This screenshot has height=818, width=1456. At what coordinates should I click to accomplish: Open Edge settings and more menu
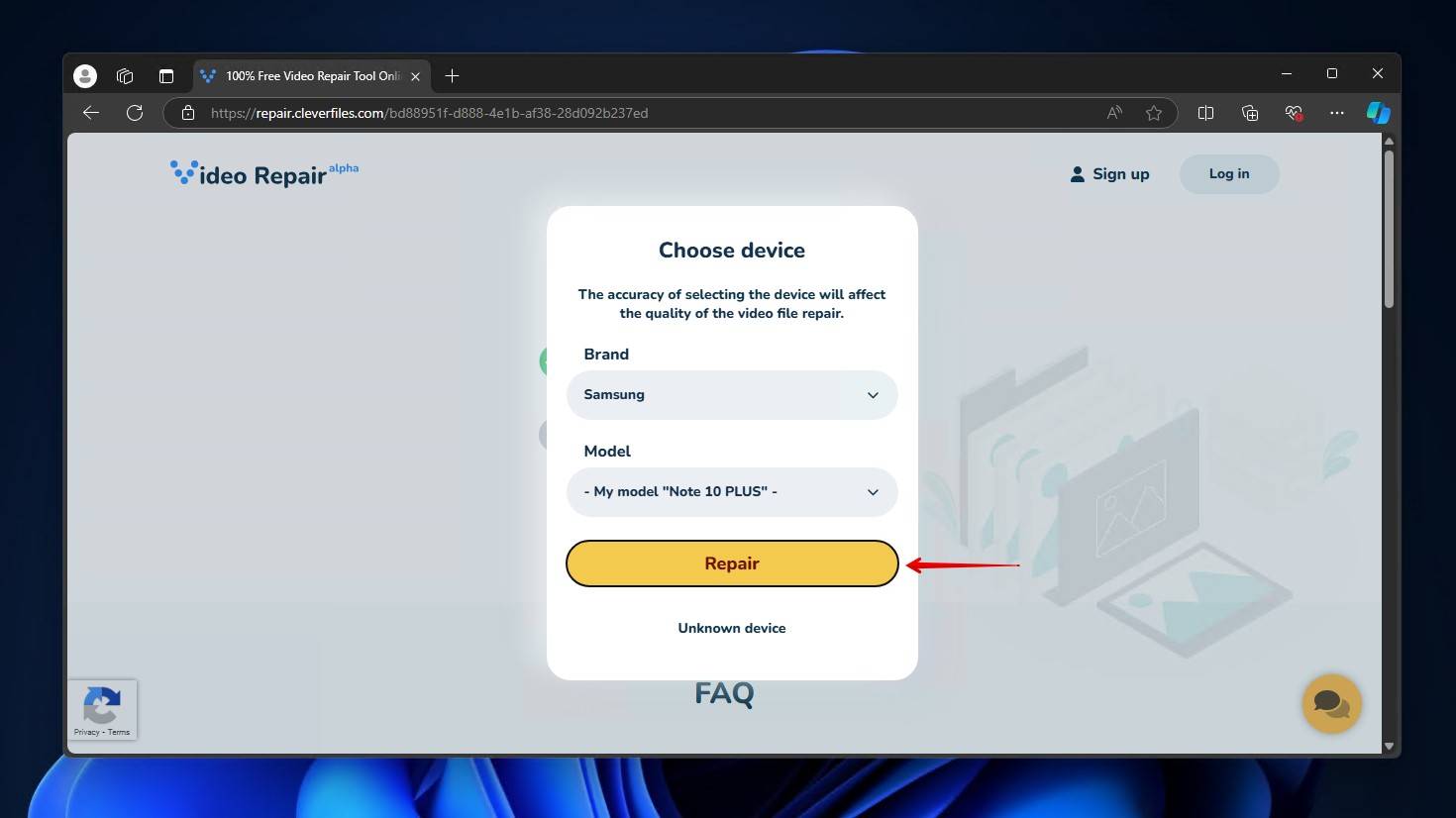click(1337, 113)
